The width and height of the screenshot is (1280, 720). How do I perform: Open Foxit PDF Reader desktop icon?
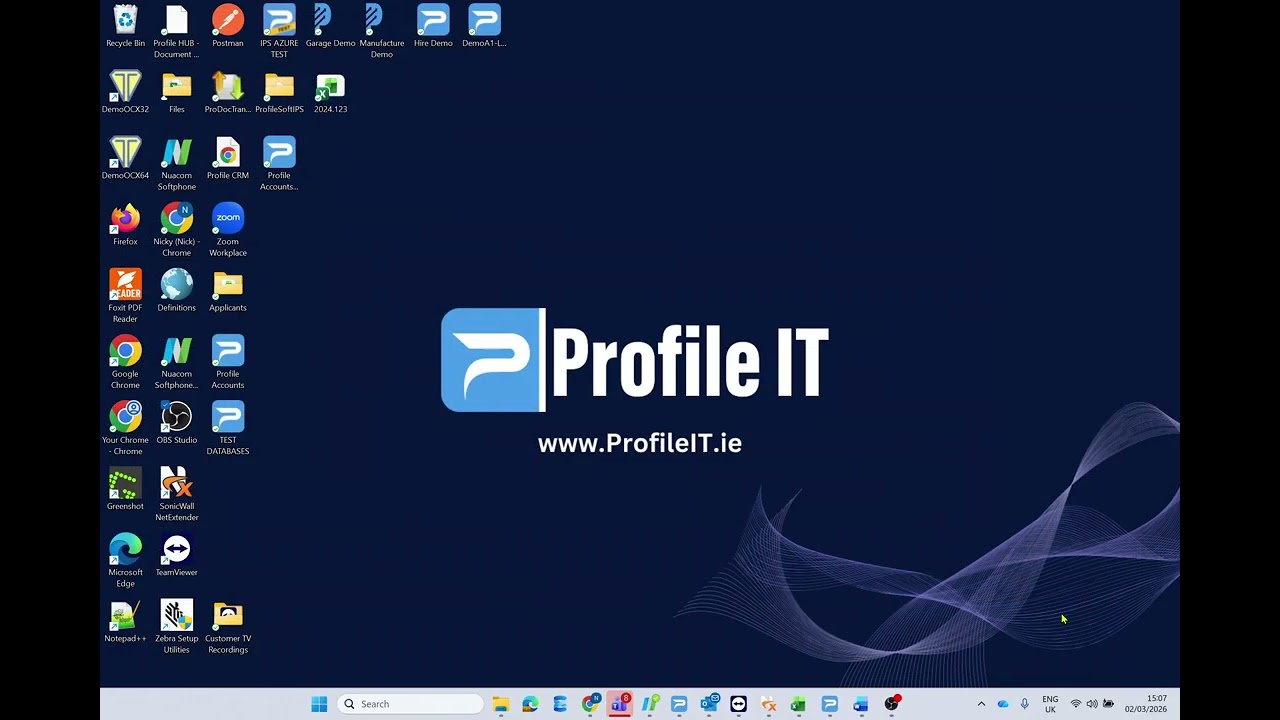(x=125, y=296)
